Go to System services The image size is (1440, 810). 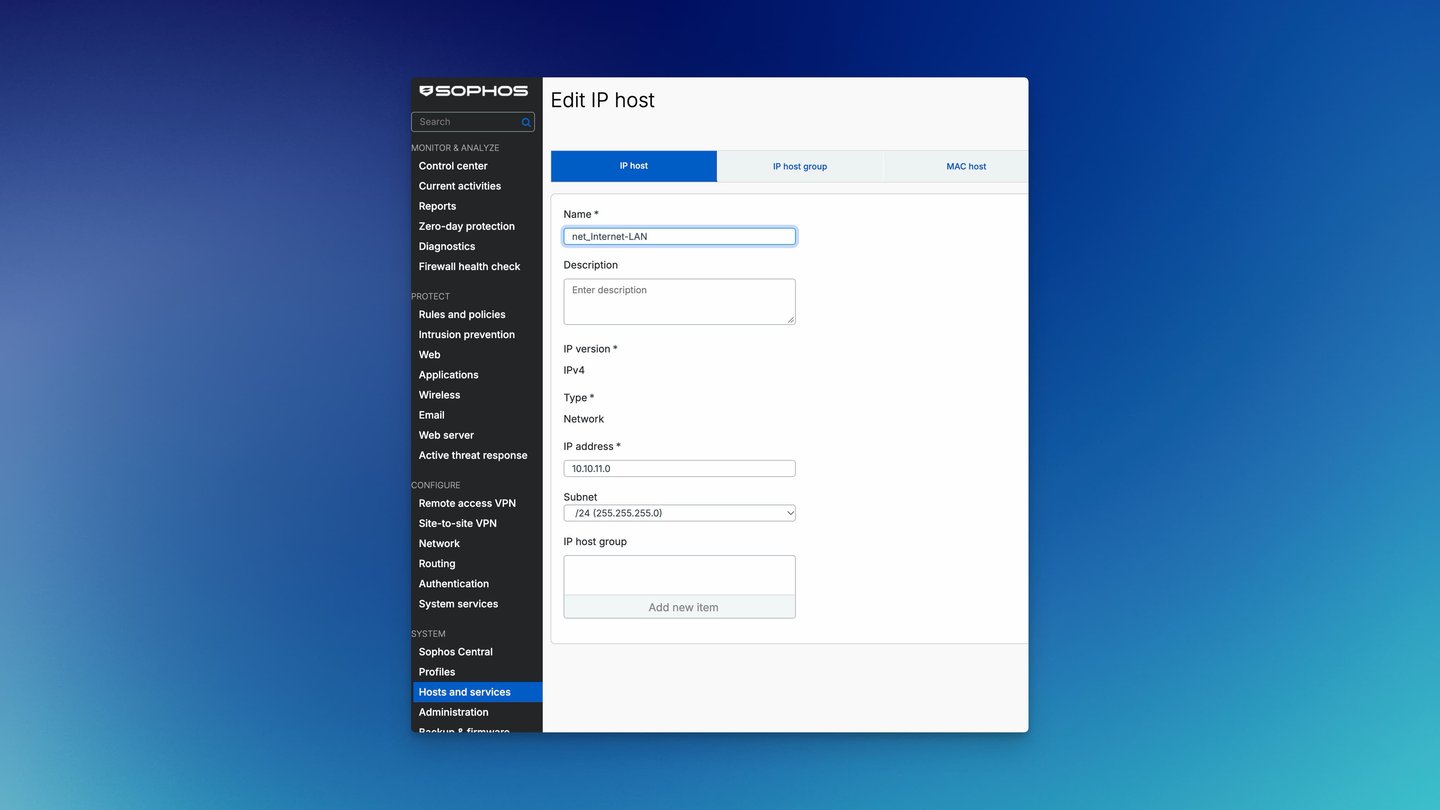458,603
